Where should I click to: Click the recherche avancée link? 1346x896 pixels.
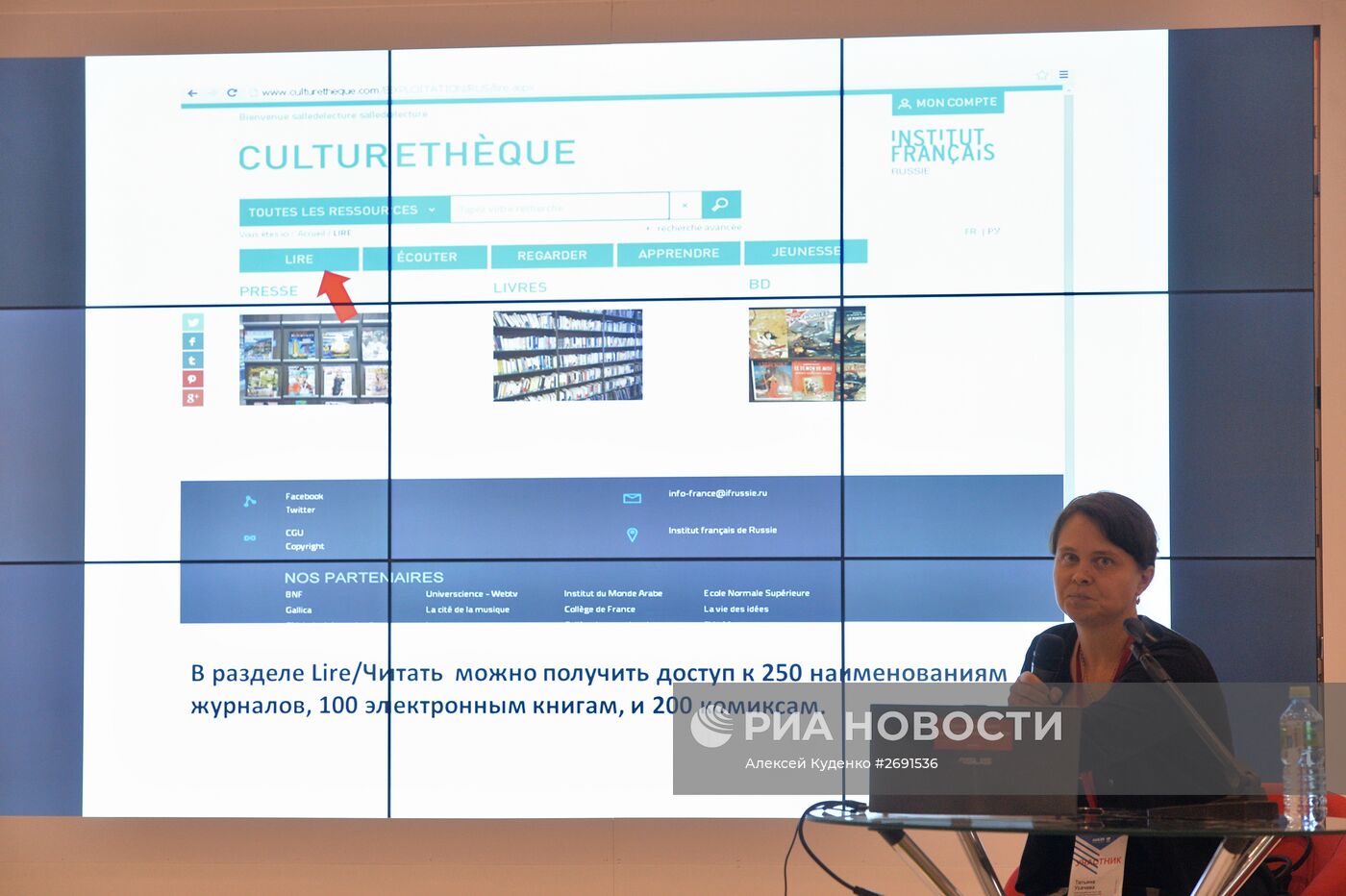(699, 228)
